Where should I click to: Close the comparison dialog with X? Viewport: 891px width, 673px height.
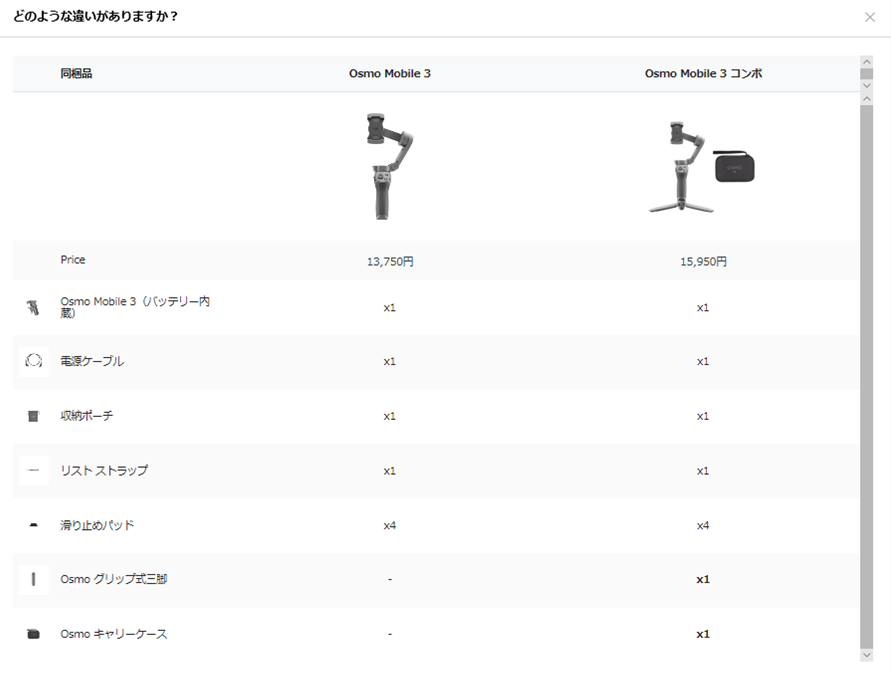point(869,17)
